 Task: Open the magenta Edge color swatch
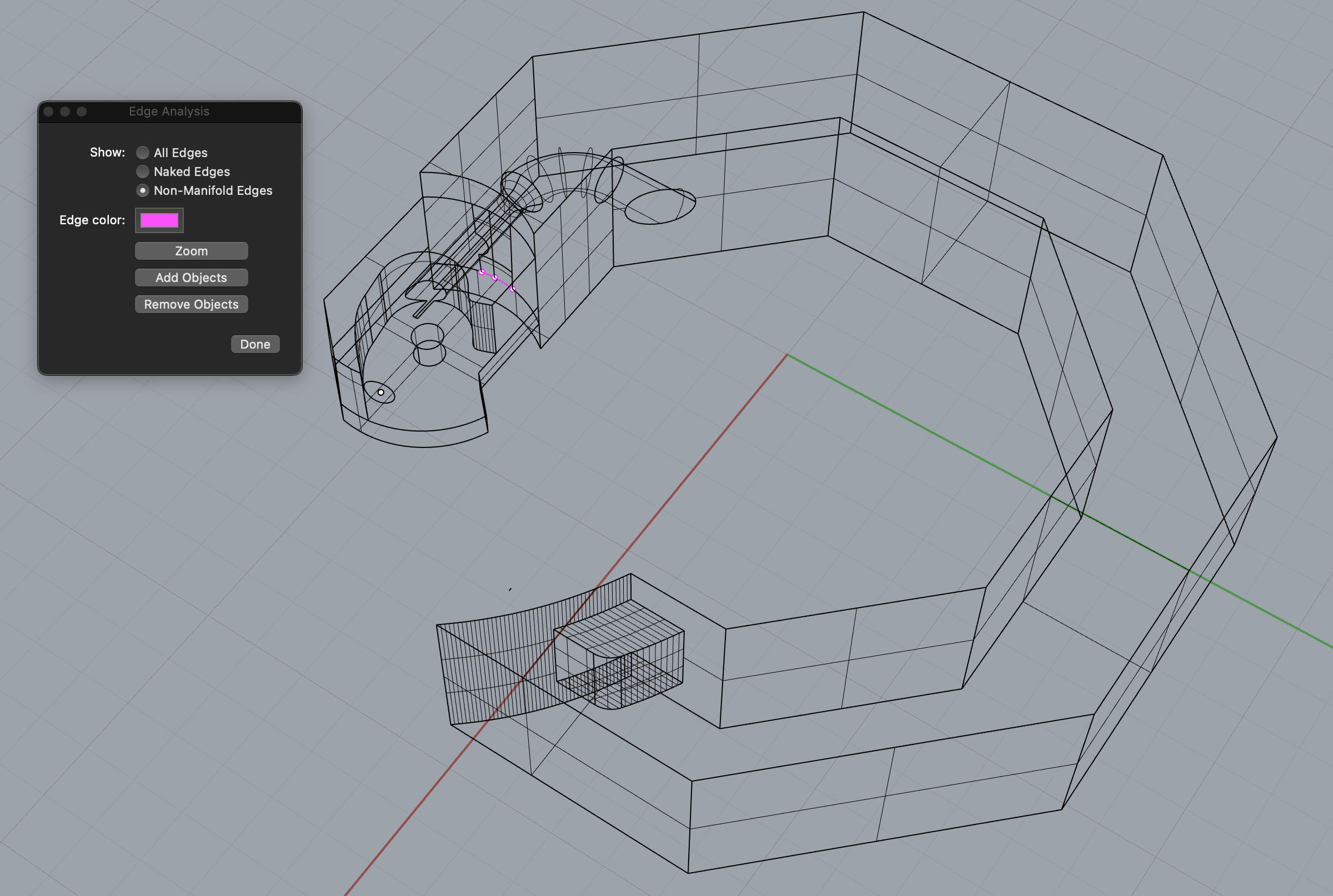159,220
